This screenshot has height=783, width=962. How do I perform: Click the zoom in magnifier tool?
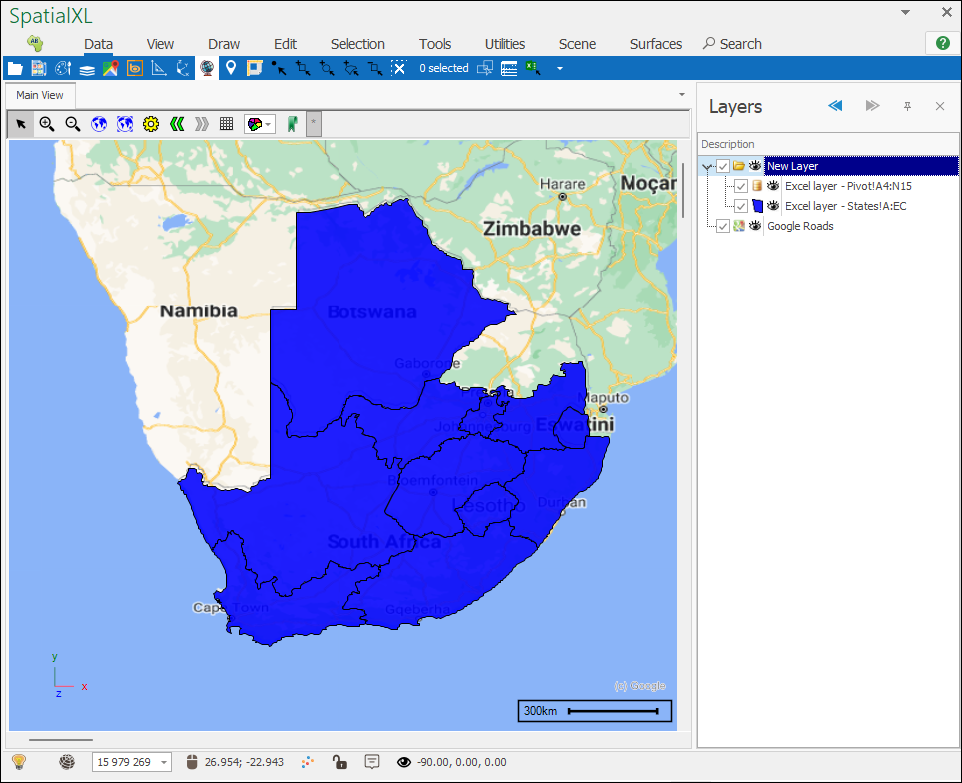tap(47, 124)
